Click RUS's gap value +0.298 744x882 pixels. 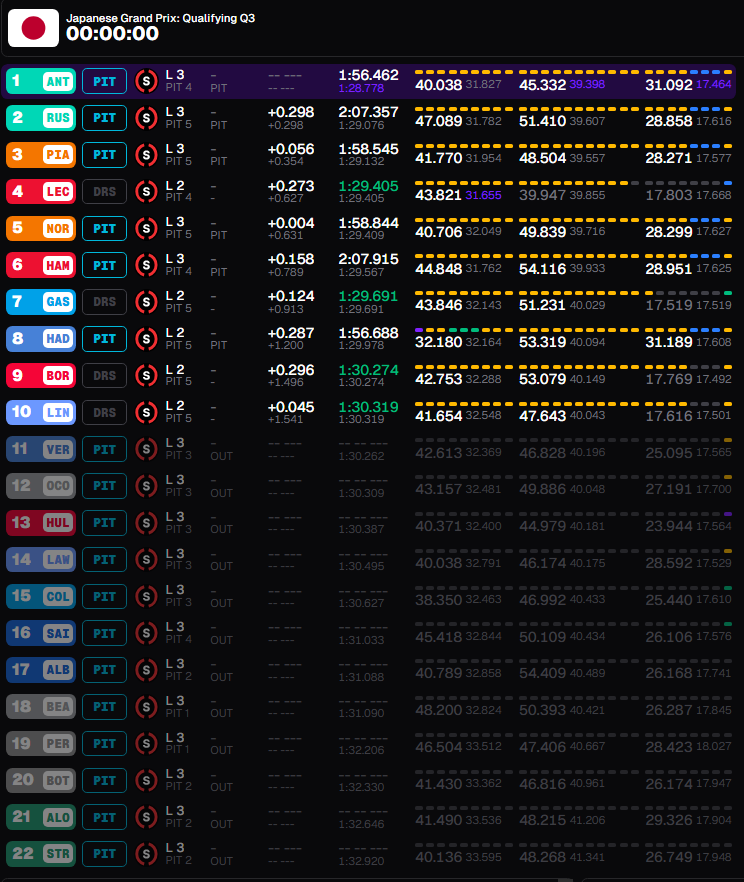(291, 112)
